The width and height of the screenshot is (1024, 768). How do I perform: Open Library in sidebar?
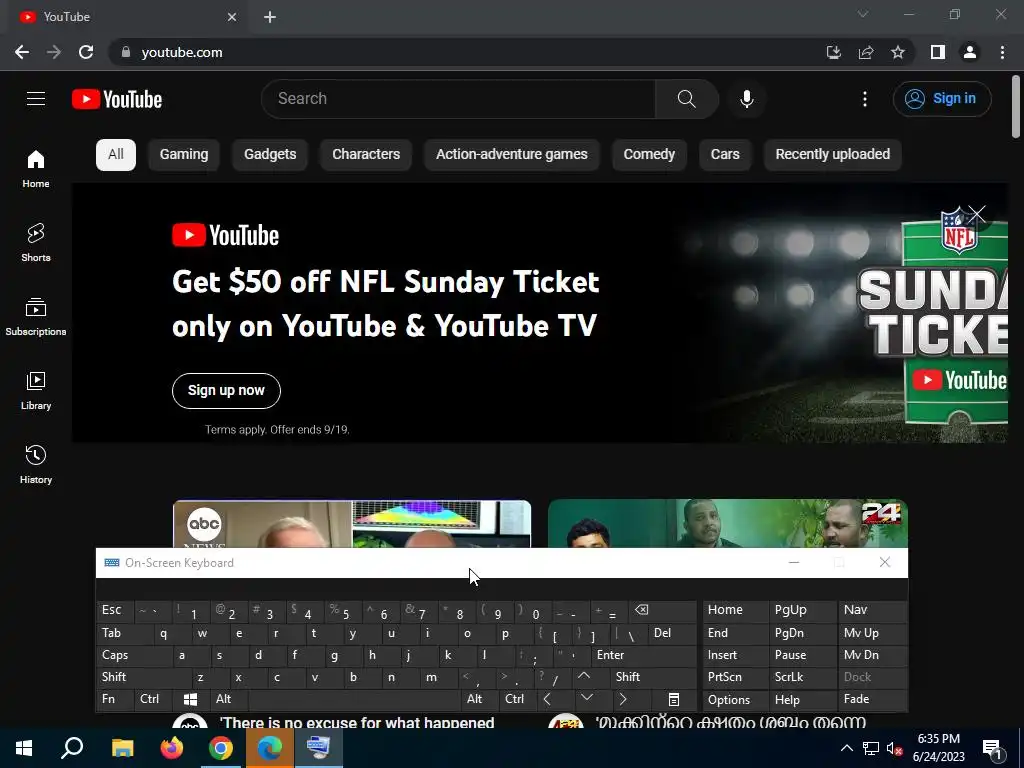[36, 391]
